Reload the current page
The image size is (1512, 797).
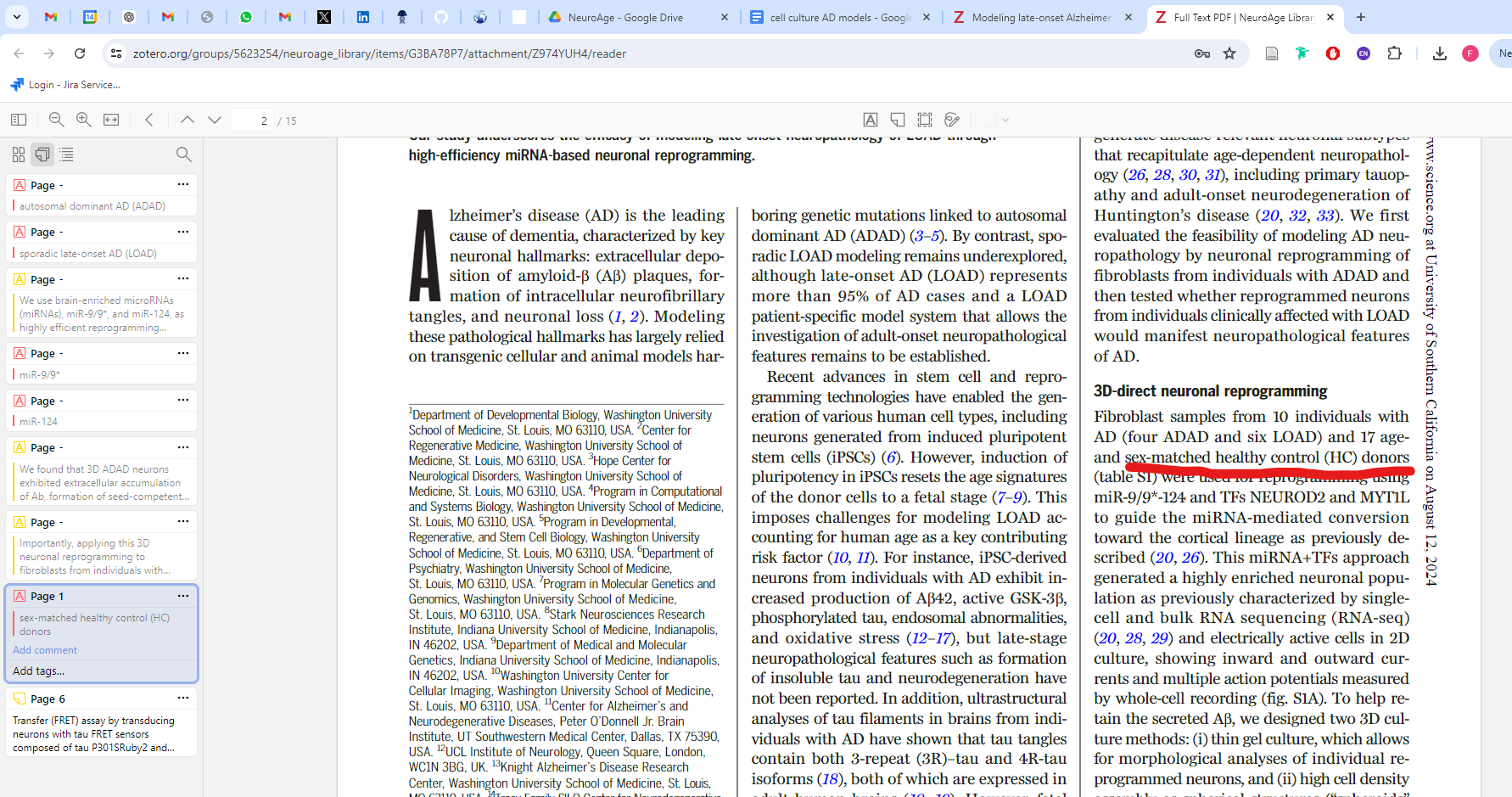(x=80, y=53)
